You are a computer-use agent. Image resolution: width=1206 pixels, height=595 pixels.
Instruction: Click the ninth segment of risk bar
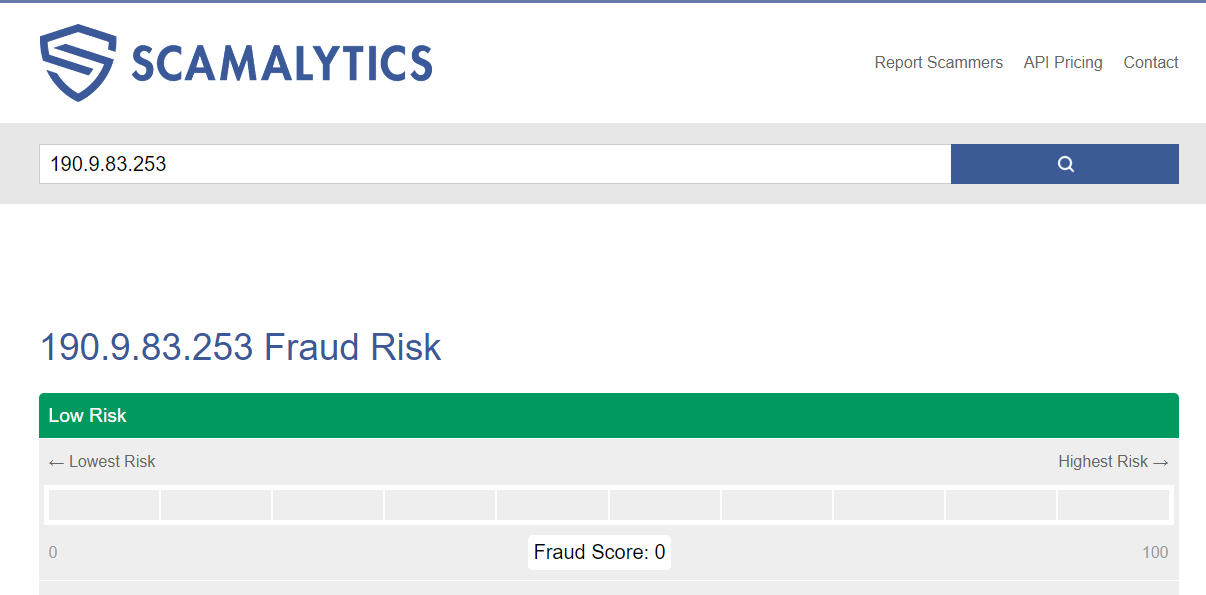click(1000, 505)
